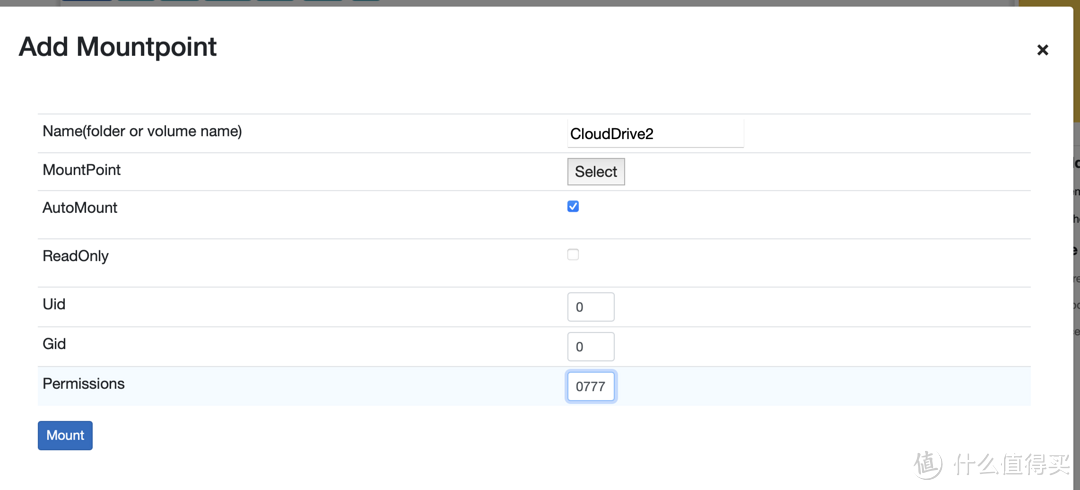This screenshot has height=490, width=1080.
Task: Click the AutoMount label text
Action: (80, 208)
